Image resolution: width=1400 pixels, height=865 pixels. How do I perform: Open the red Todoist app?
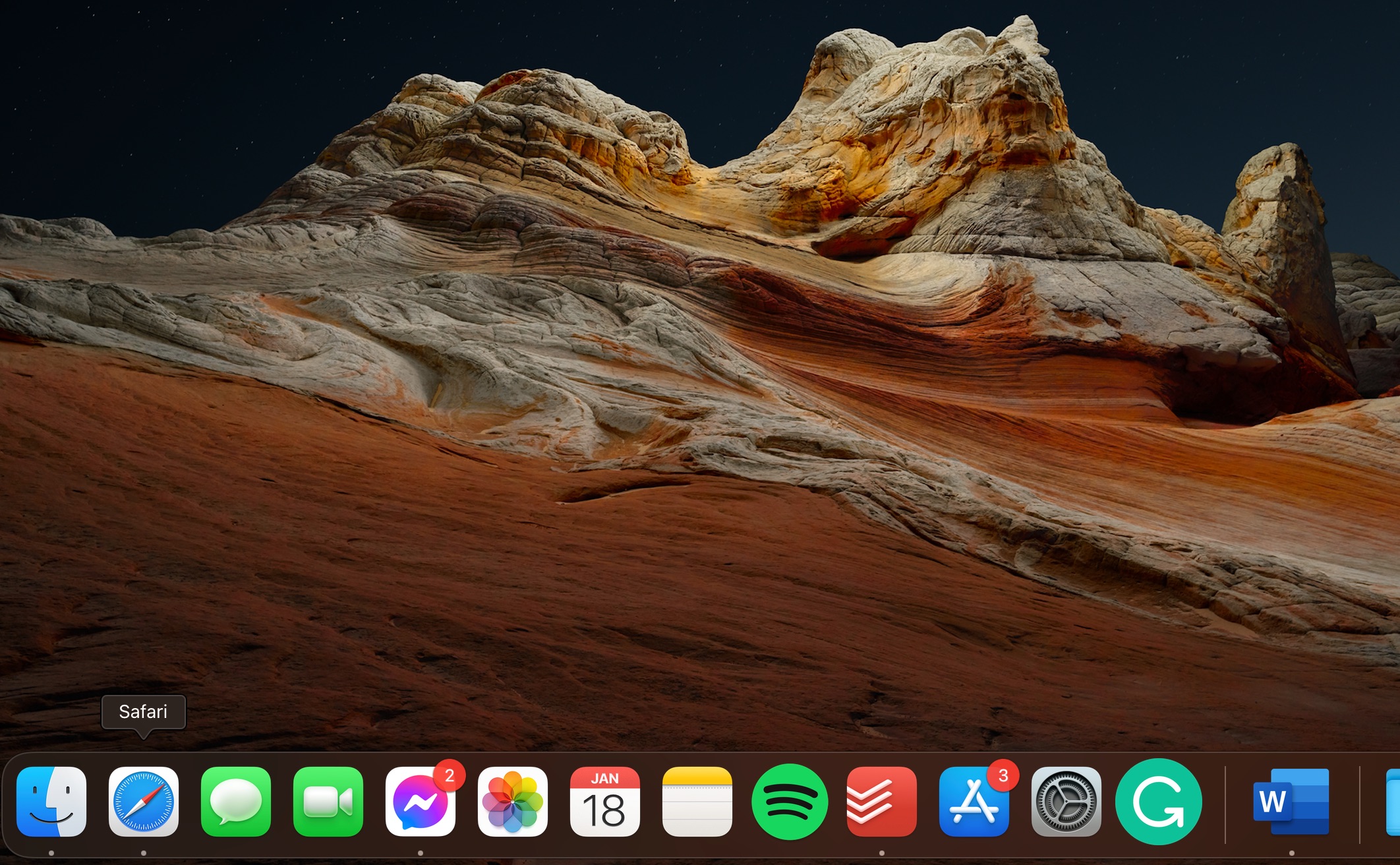coord(882,802)
